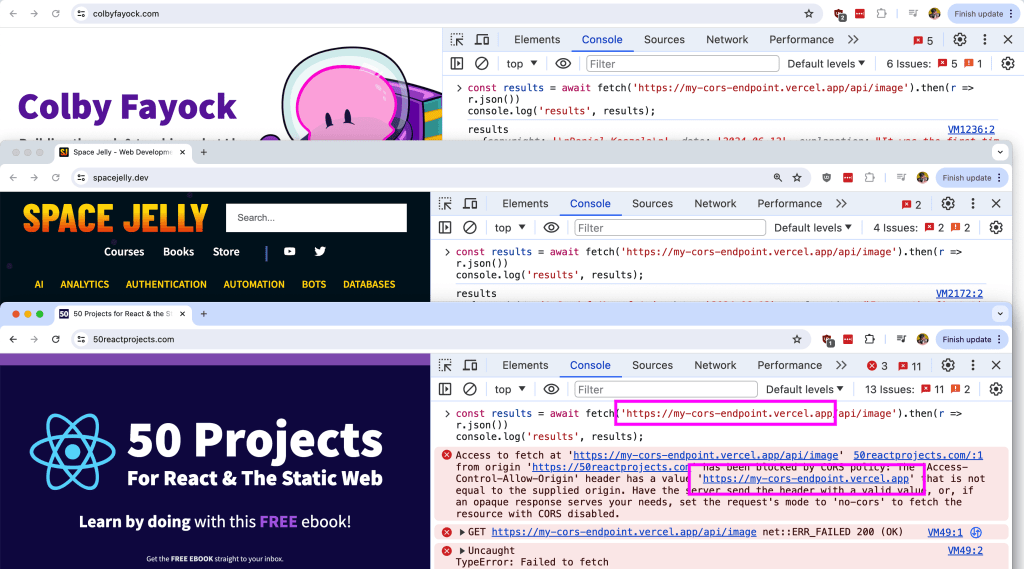Switch to Network tab in 50reactprojects DevTools
The image size is (1024, 569).
pyautogui.click(x=715, y=365)
